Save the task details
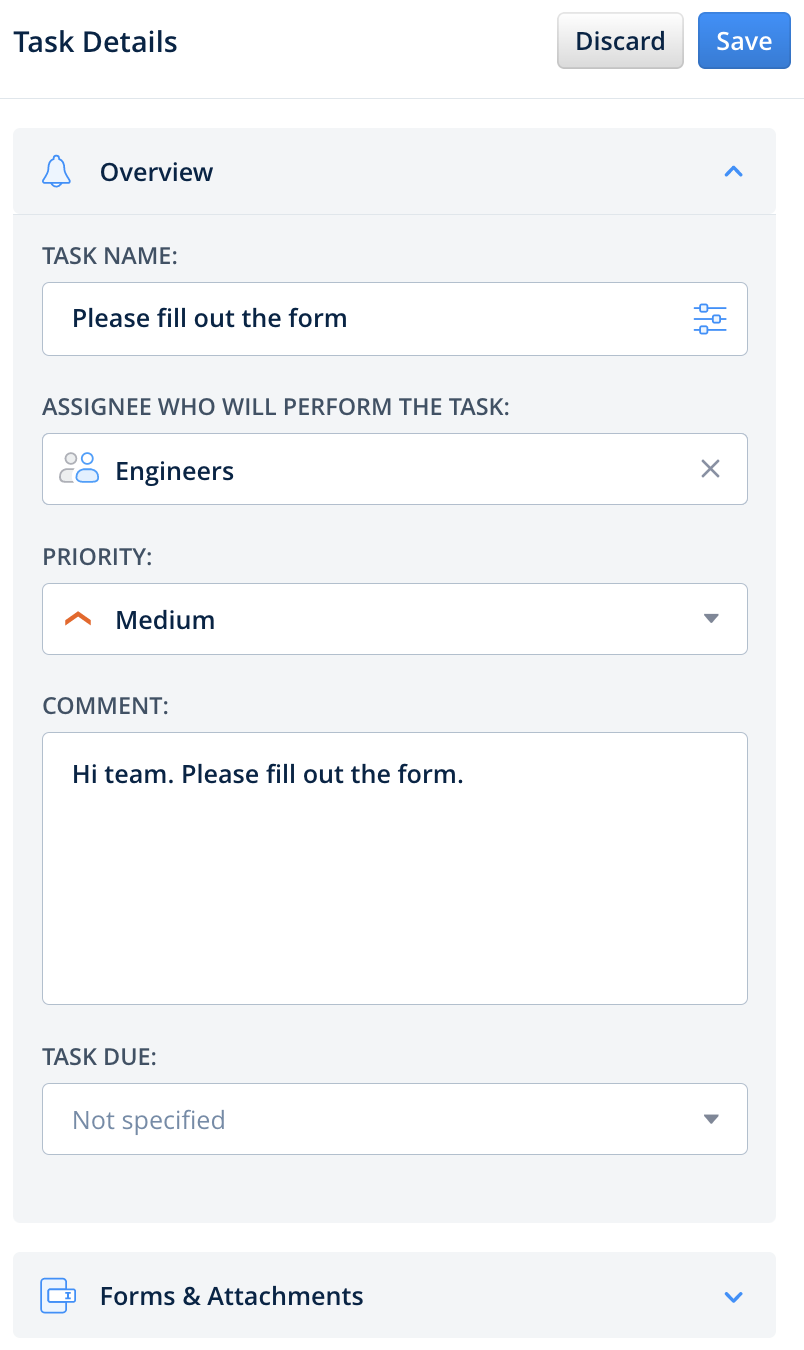 click(743, 40)
